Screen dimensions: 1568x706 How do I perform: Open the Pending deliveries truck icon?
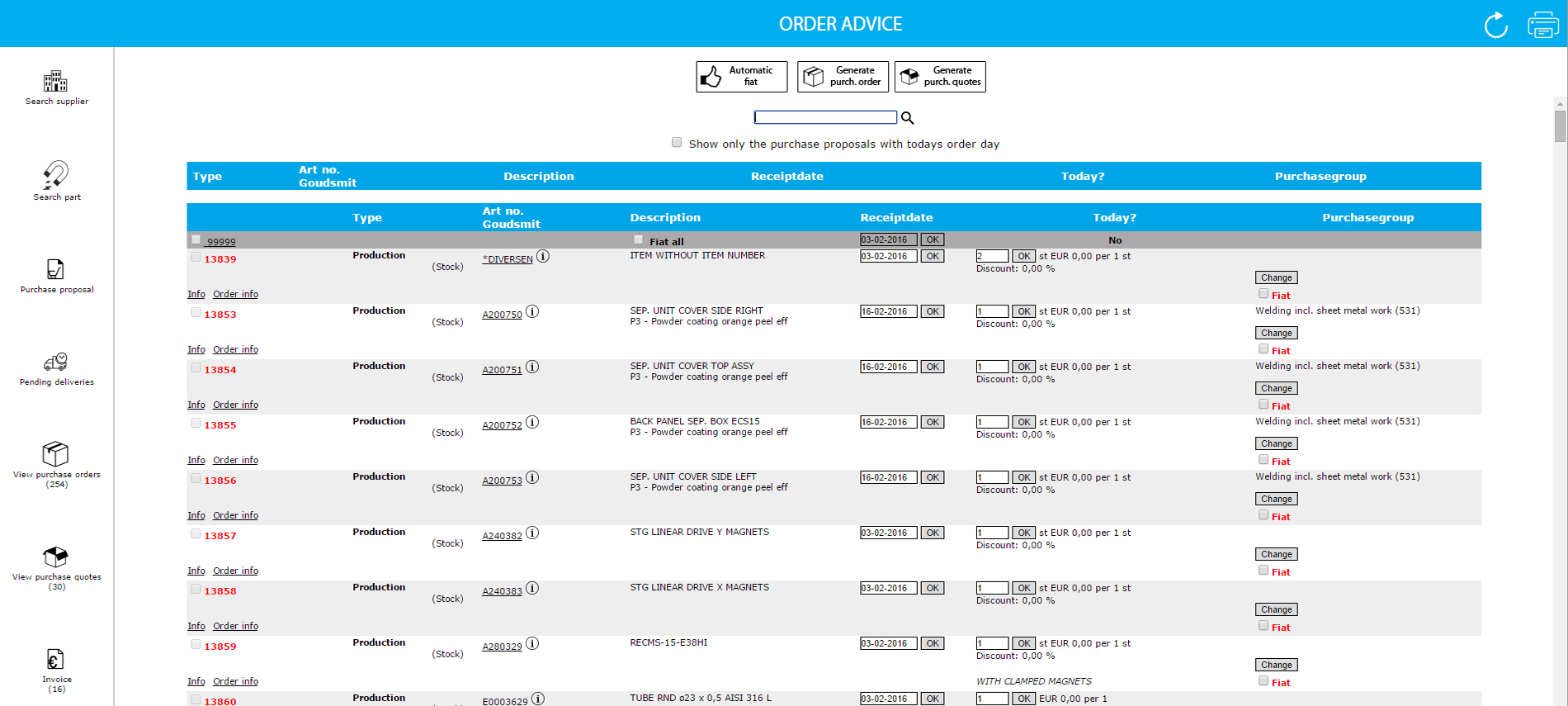[55, 362]
